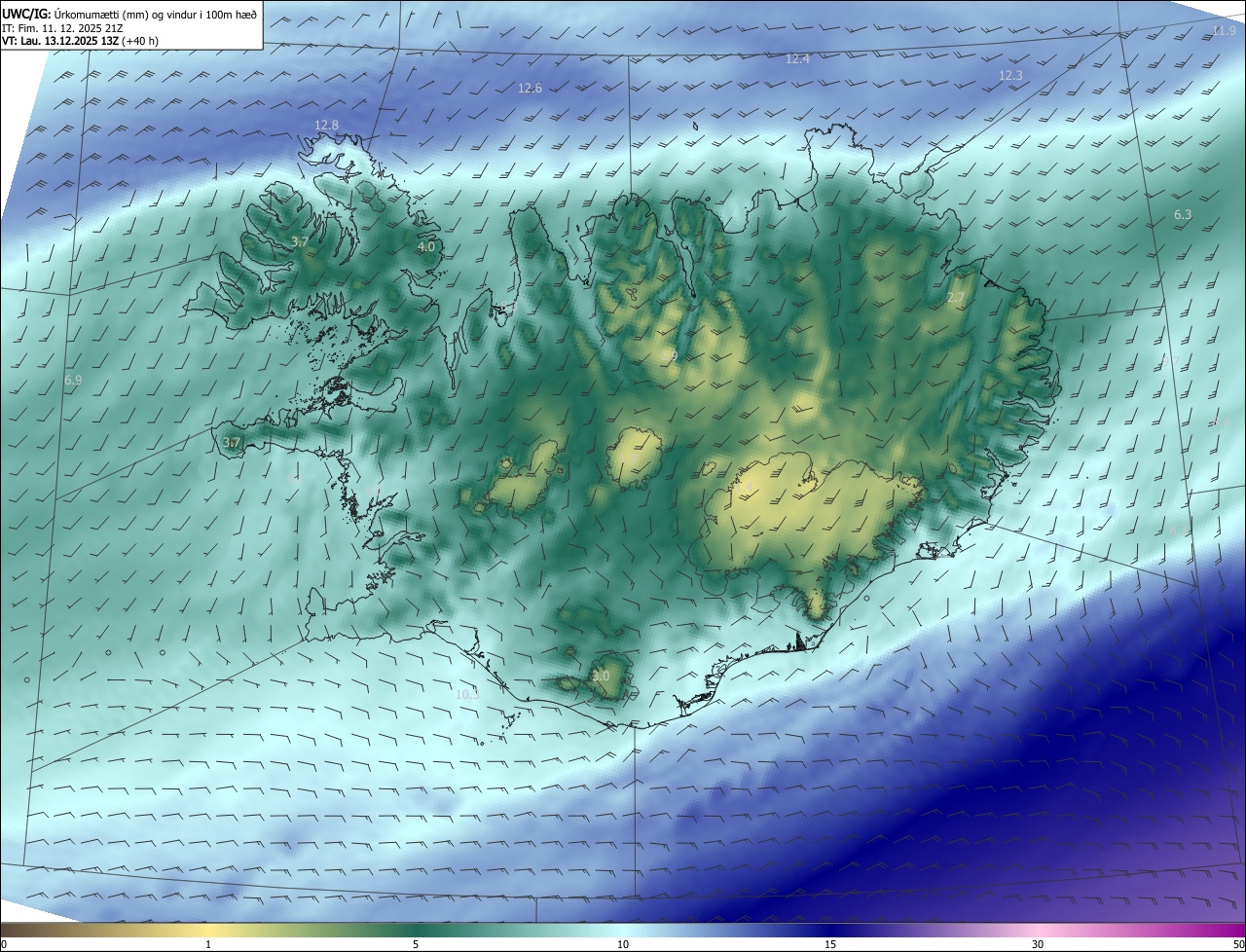Select the IT: Fim. 11. 12. 2025 21Z line
1246x952 pixels.
click(60, 28)
